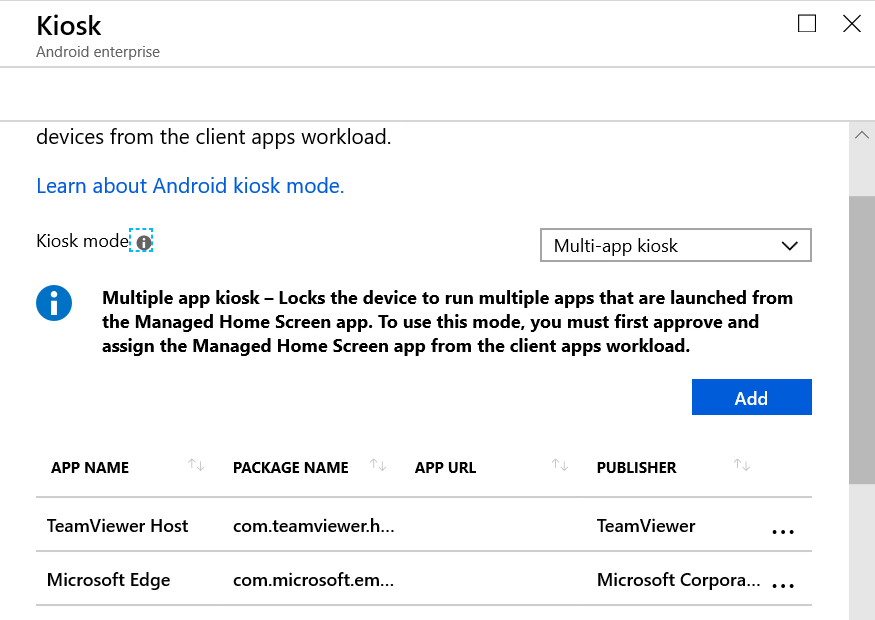Select the Microsoft Edge row
Viewport: 875px width, 620px height.
point(424,579)
